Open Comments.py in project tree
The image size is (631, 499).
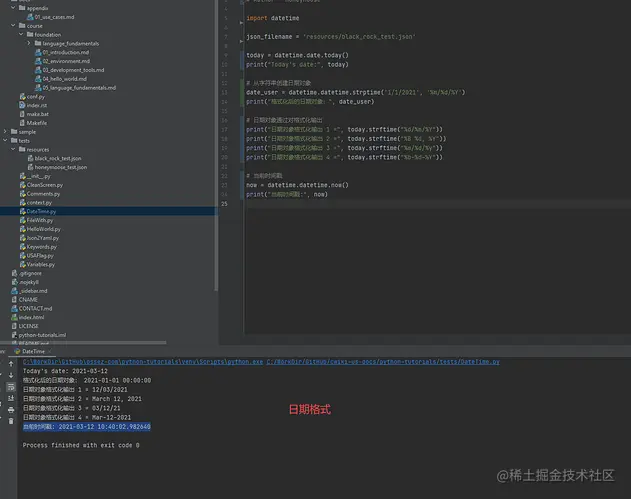coord(43,194)
